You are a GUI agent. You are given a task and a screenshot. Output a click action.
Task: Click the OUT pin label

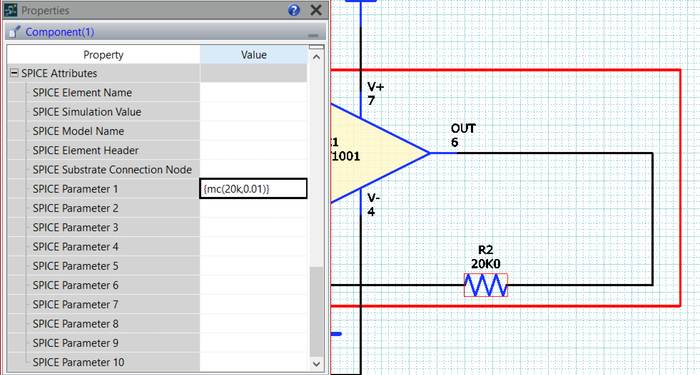[463, 129]
